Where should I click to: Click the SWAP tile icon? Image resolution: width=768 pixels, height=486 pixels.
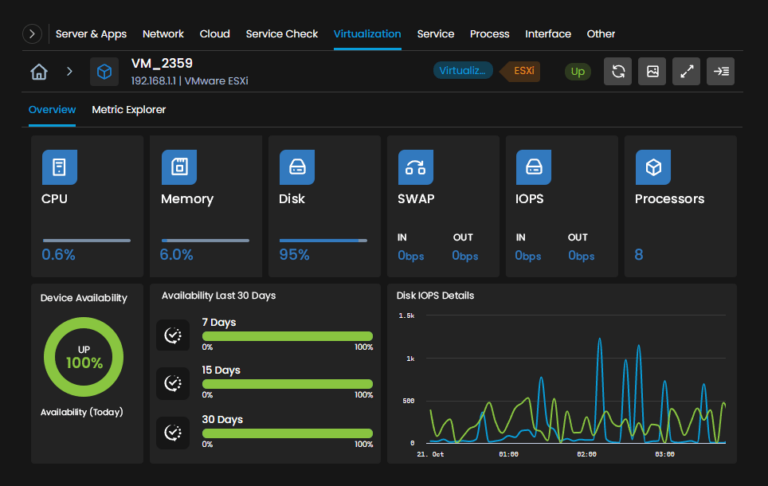point(415,167)
